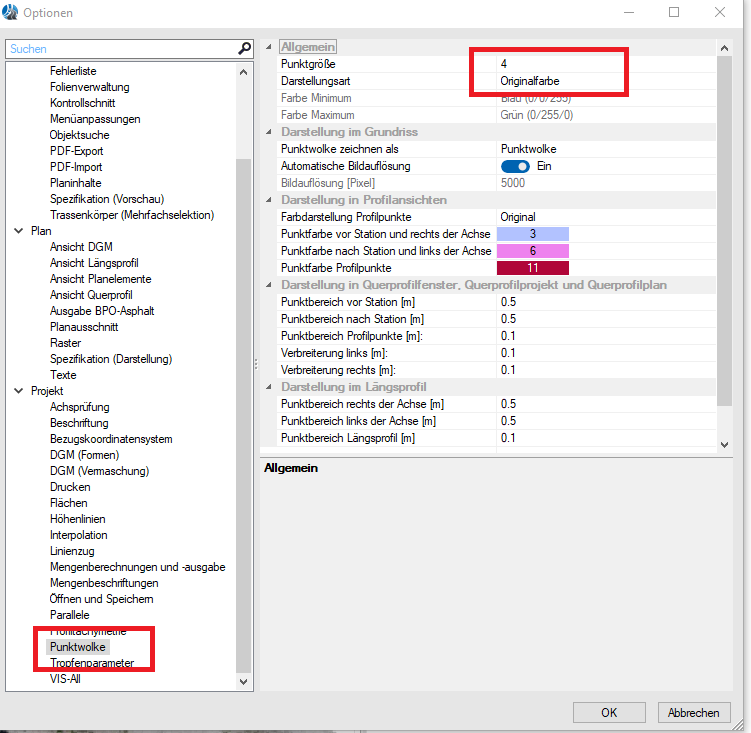Click the Suchen search field

pyautogui.click(x=120, y=49)
